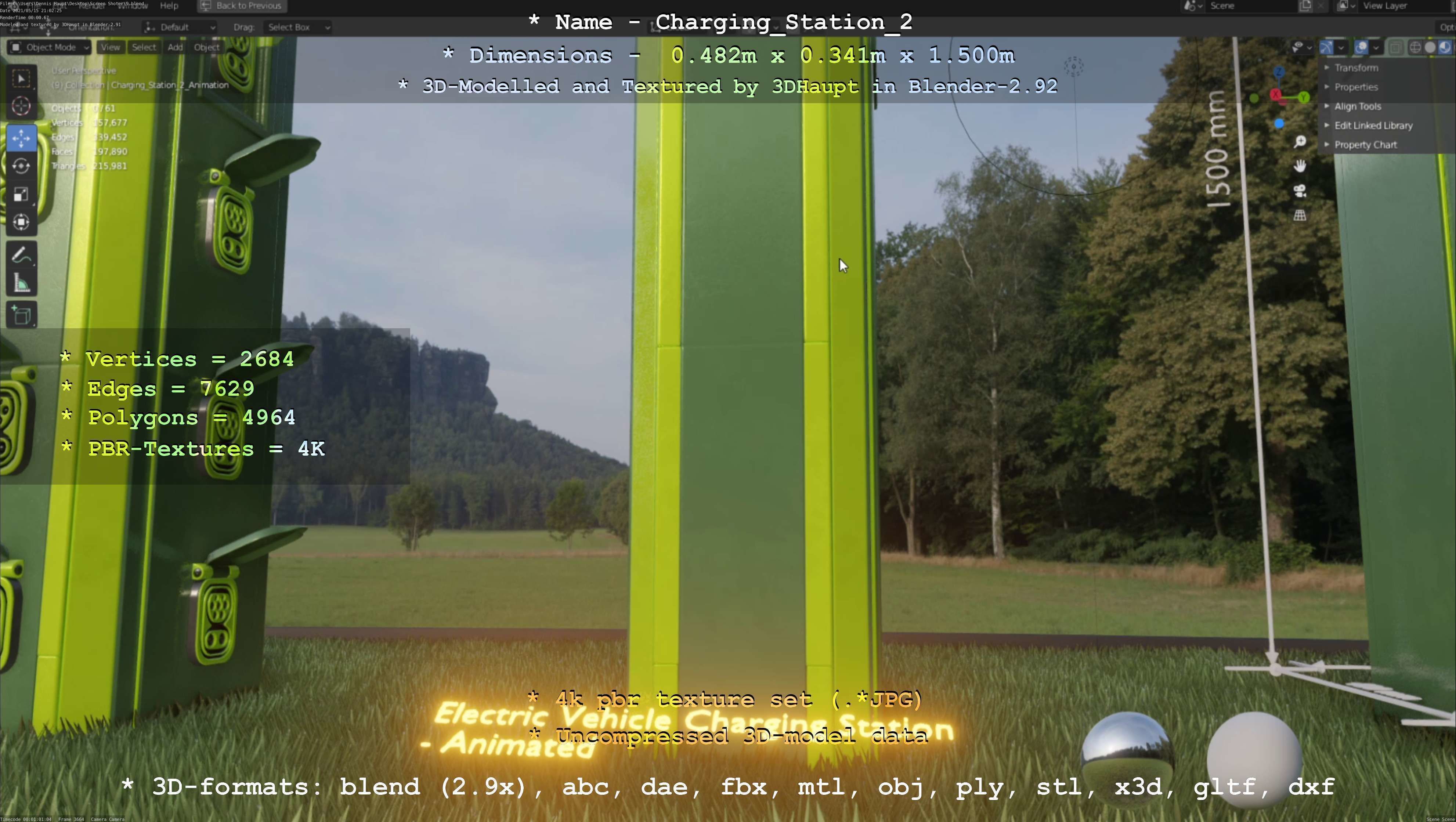Open the Object Mode dropdown
The height and width of the screenshot is (822, 1456).
tap(50, 47)
